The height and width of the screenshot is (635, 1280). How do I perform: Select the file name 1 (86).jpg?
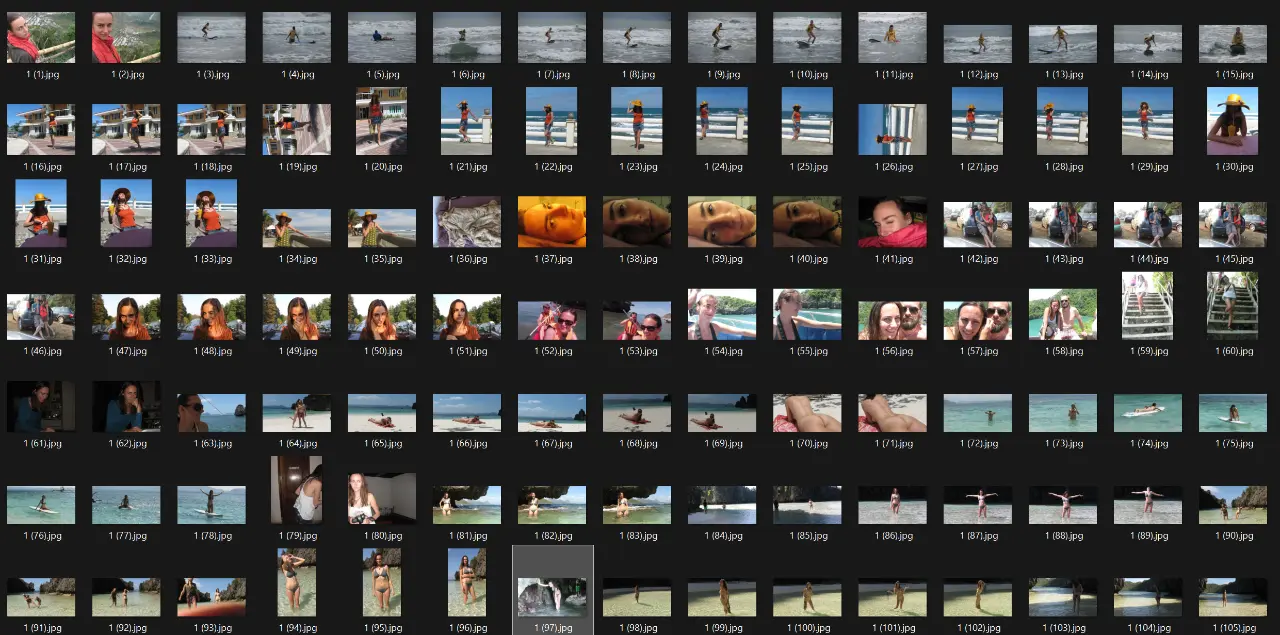coord(892,535)
